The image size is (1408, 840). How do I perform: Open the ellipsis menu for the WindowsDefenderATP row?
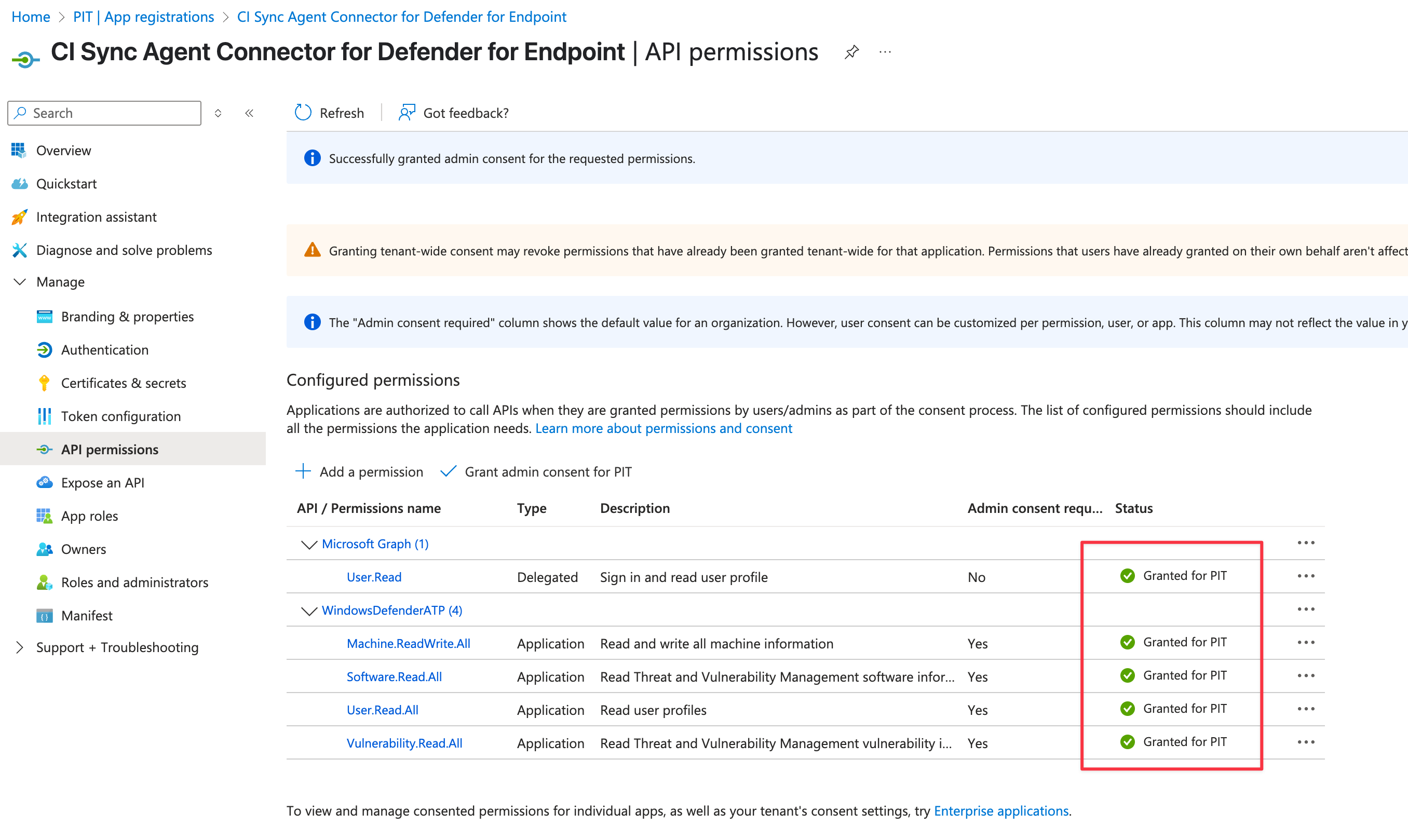pyautogui.click(x=1306, y=609)
